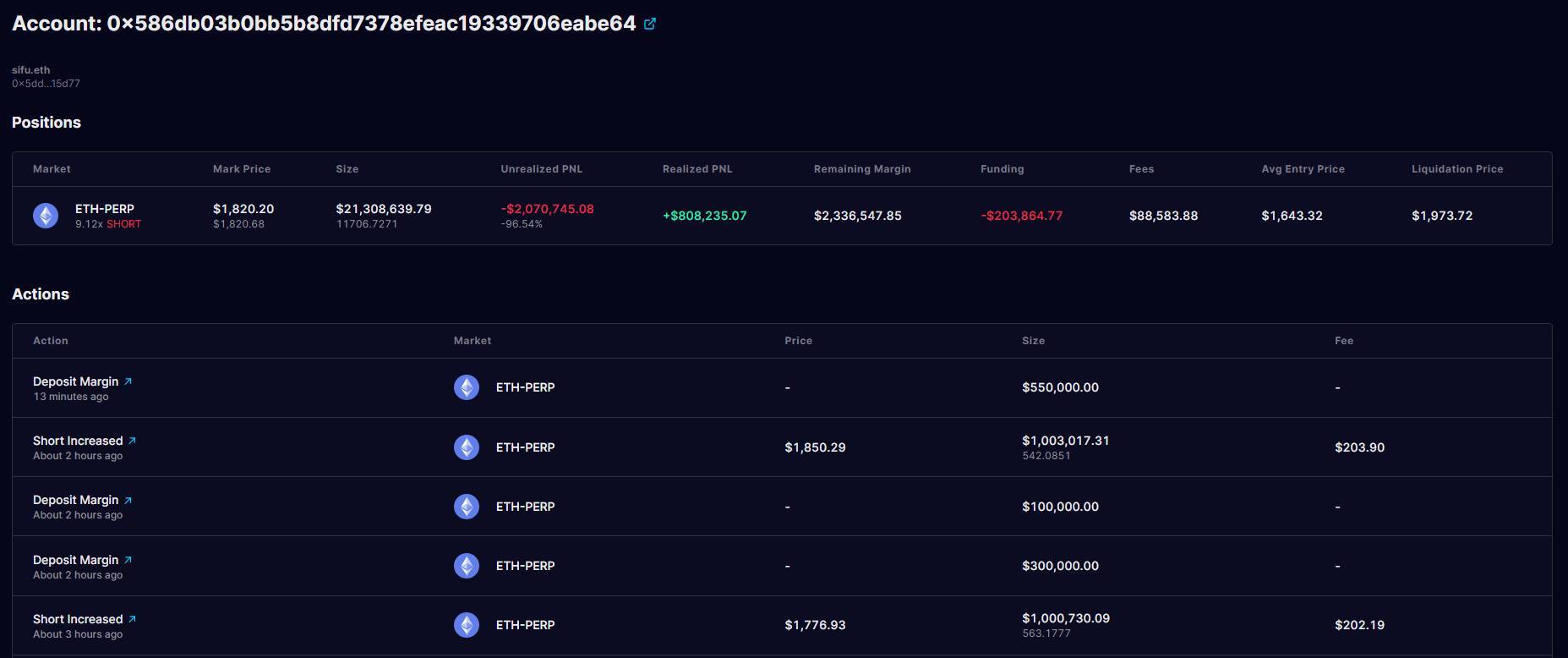Select the Liquidation Price column header
1568x658 pixels.
tap(1457, 169)
